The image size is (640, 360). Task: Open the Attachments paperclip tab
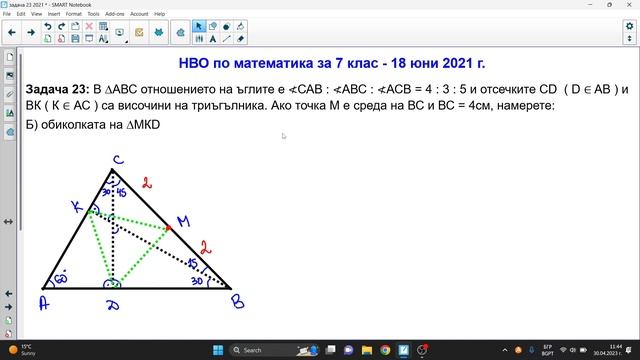[9, 94]
